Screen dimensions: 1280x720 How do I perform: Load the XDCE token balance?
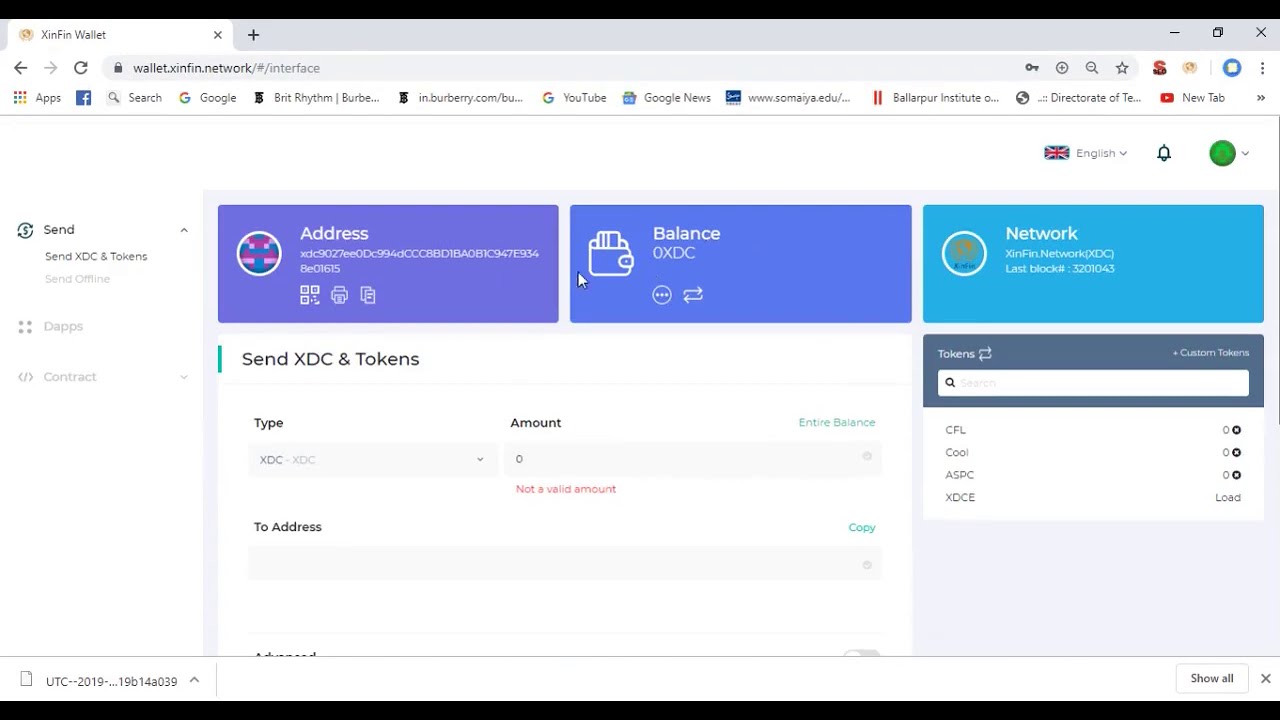(1228, 497)
